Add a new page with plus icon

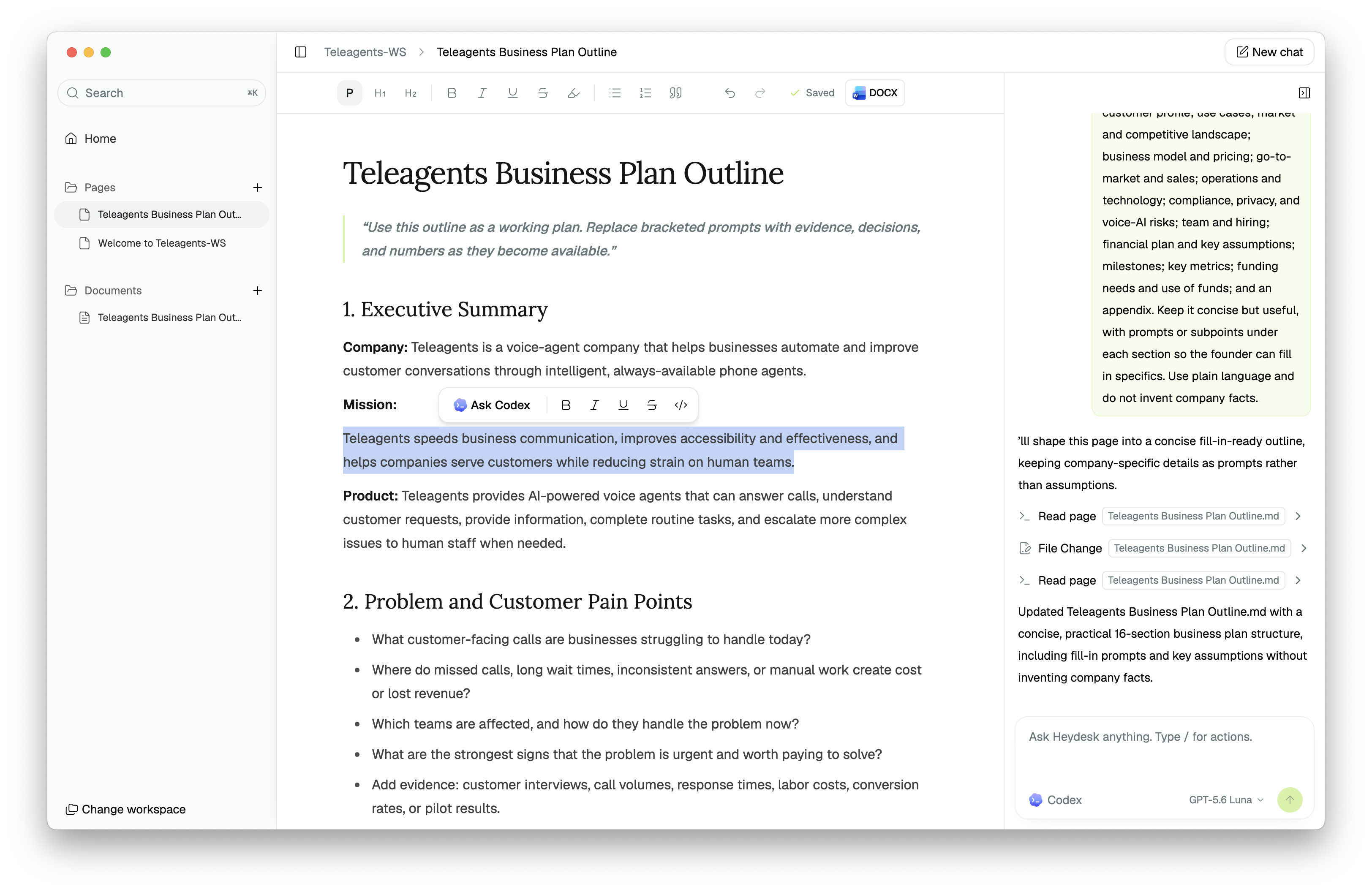(x=258, y=187)
